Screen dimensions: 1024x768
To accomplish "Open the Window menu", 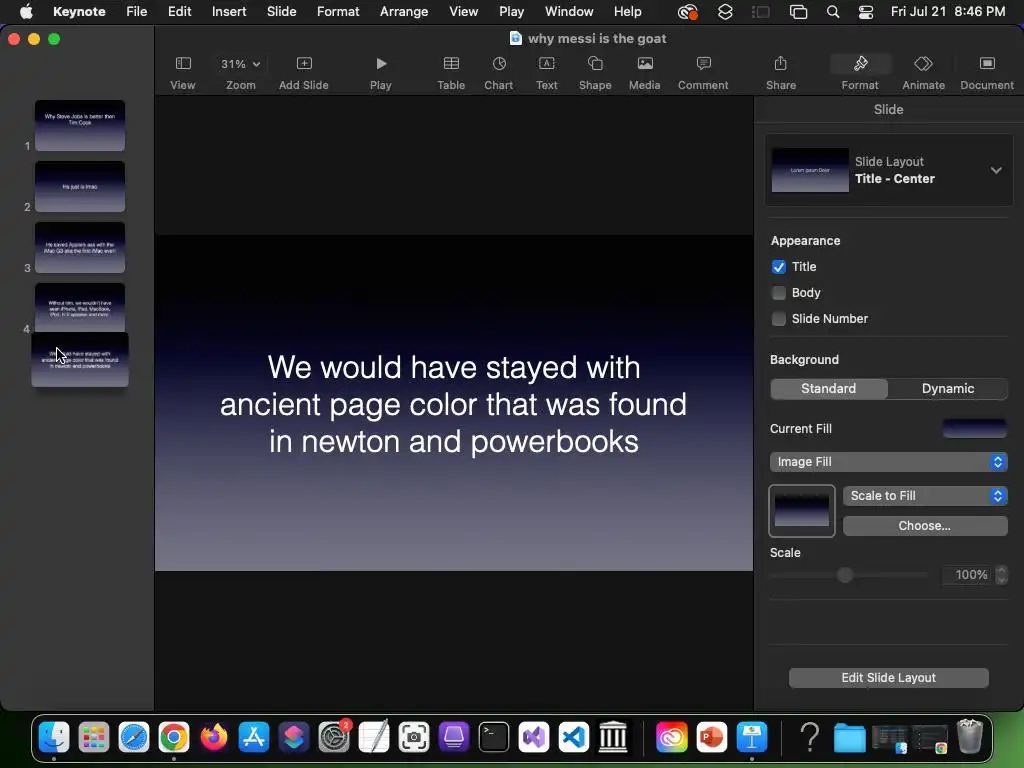I will coord(569,12).
